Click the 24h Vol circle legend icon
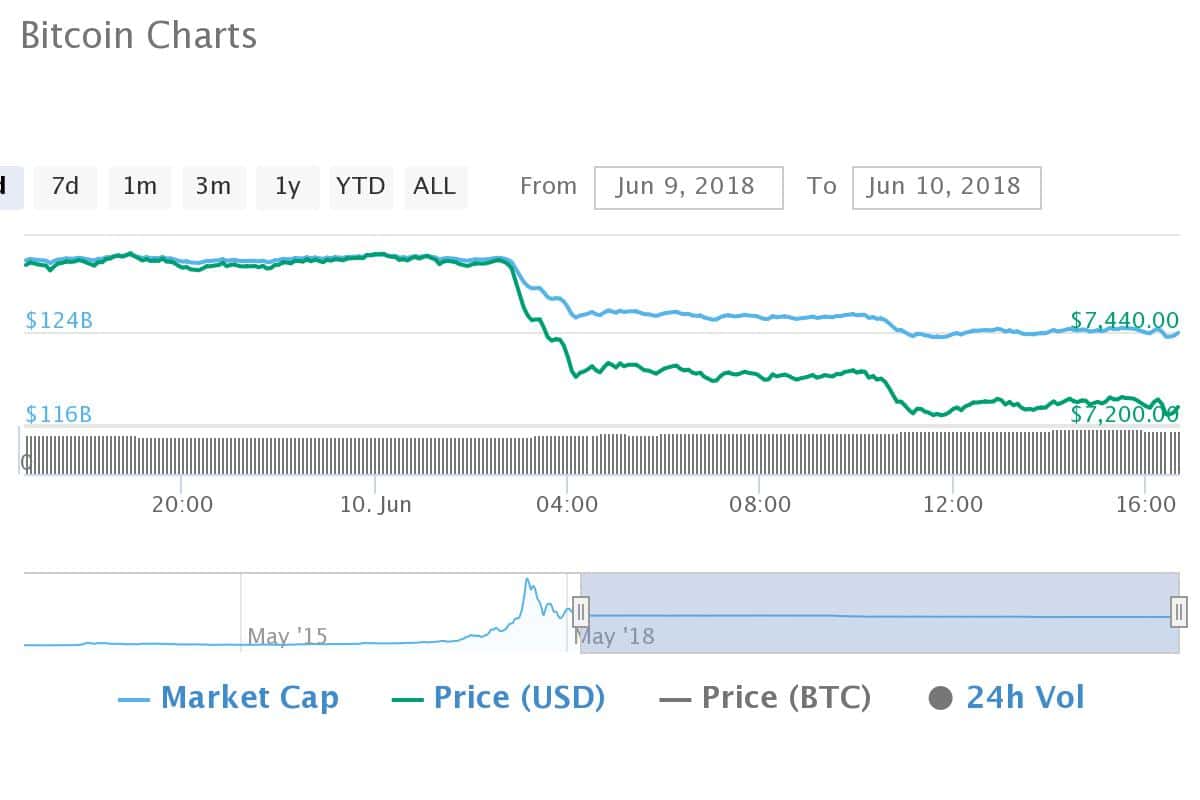This screenshot has width=1200, height=800. tap(940, 698)
